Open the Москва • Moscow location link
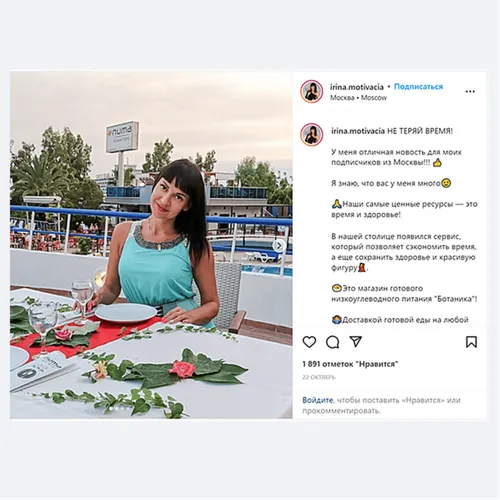 [358, 98]
